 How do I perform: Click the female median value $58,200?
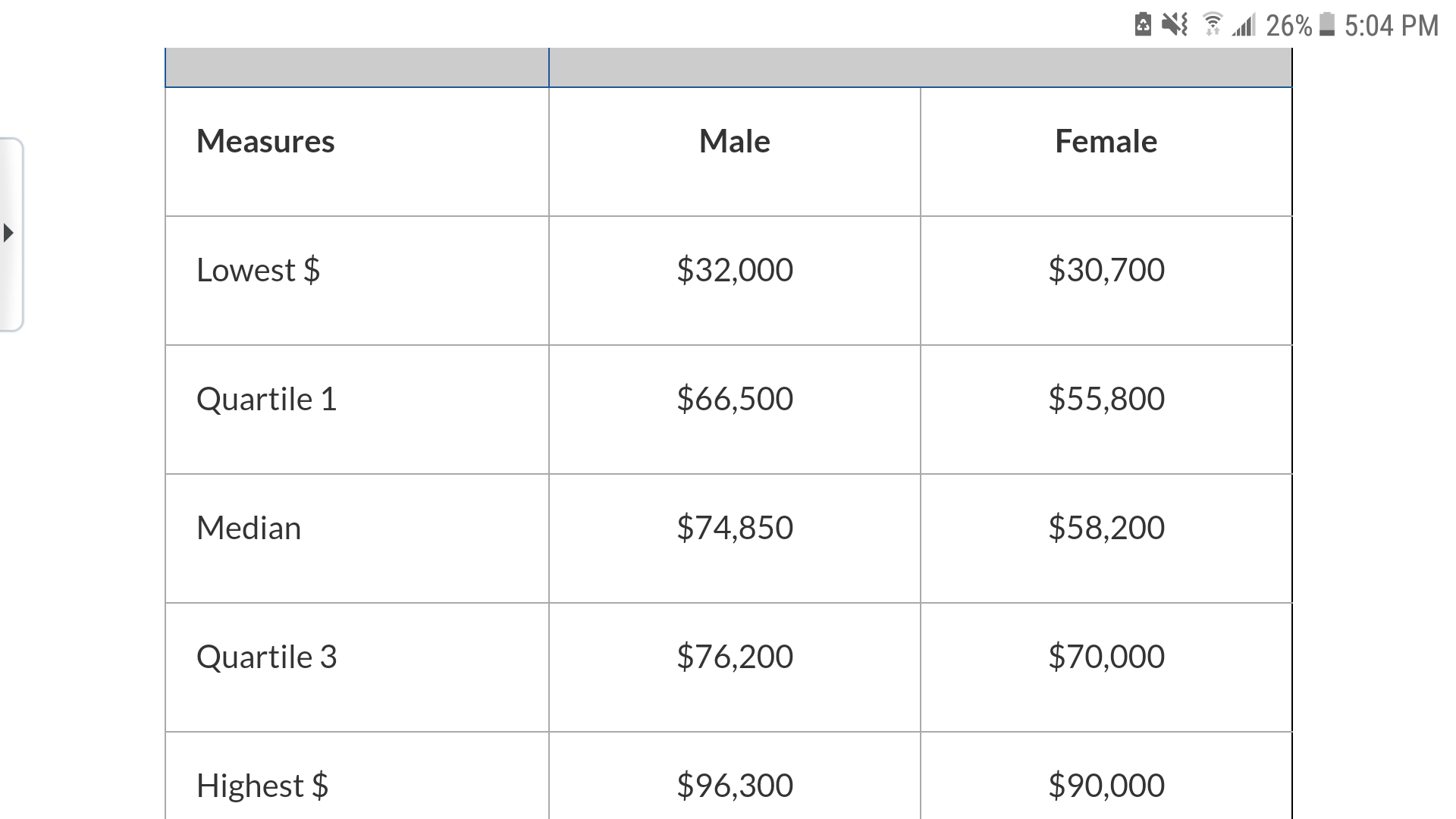click(1106, 528)
